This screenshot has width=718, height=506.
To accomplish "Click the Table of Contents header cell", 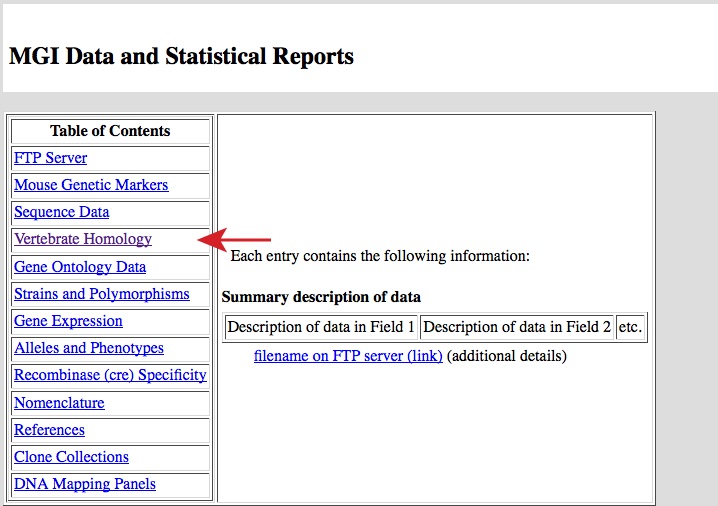I will point(110,131).
